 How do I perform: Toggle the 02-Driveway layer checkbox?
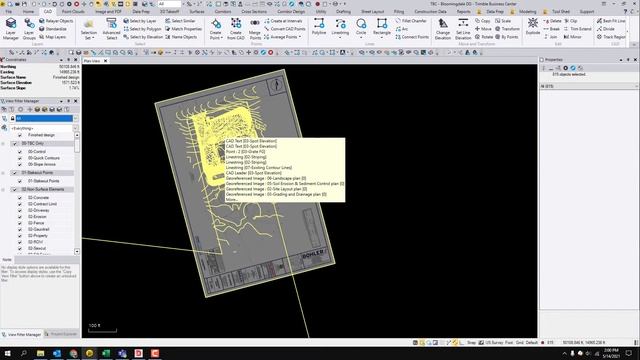tap(20, 210)
